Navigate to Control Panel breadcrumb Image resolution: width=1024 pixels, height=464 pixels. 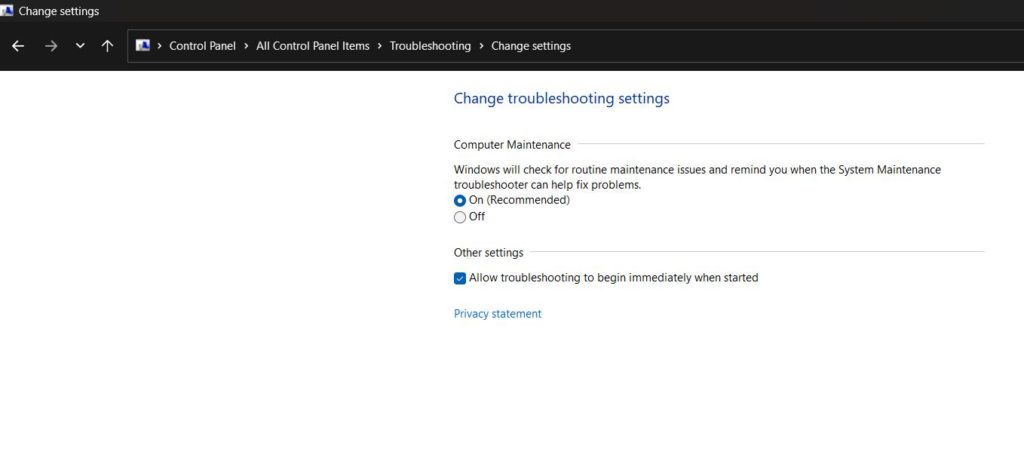(x=202, y=46)
